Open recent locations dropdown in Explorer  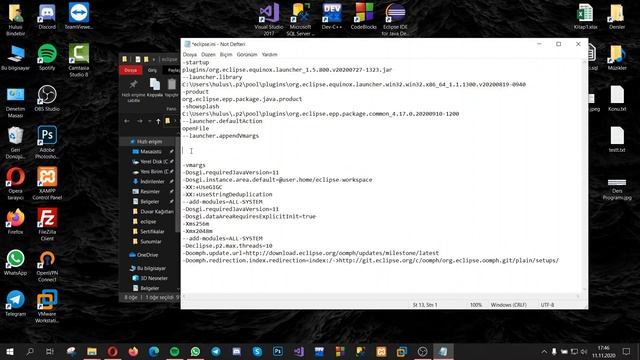pyautogui.click(x=149, y=121)
